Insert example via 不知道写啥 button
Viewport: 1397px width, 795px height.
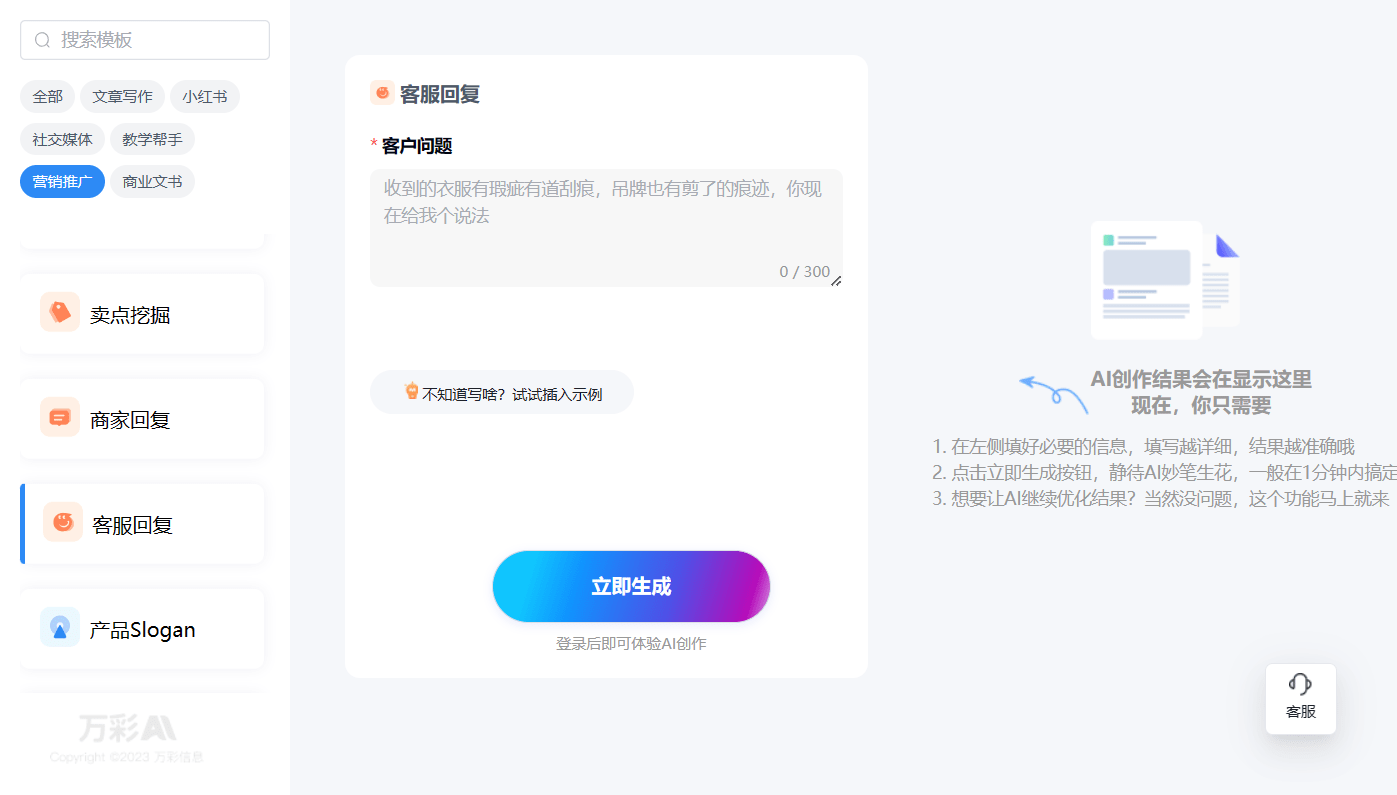pos(502,392)
